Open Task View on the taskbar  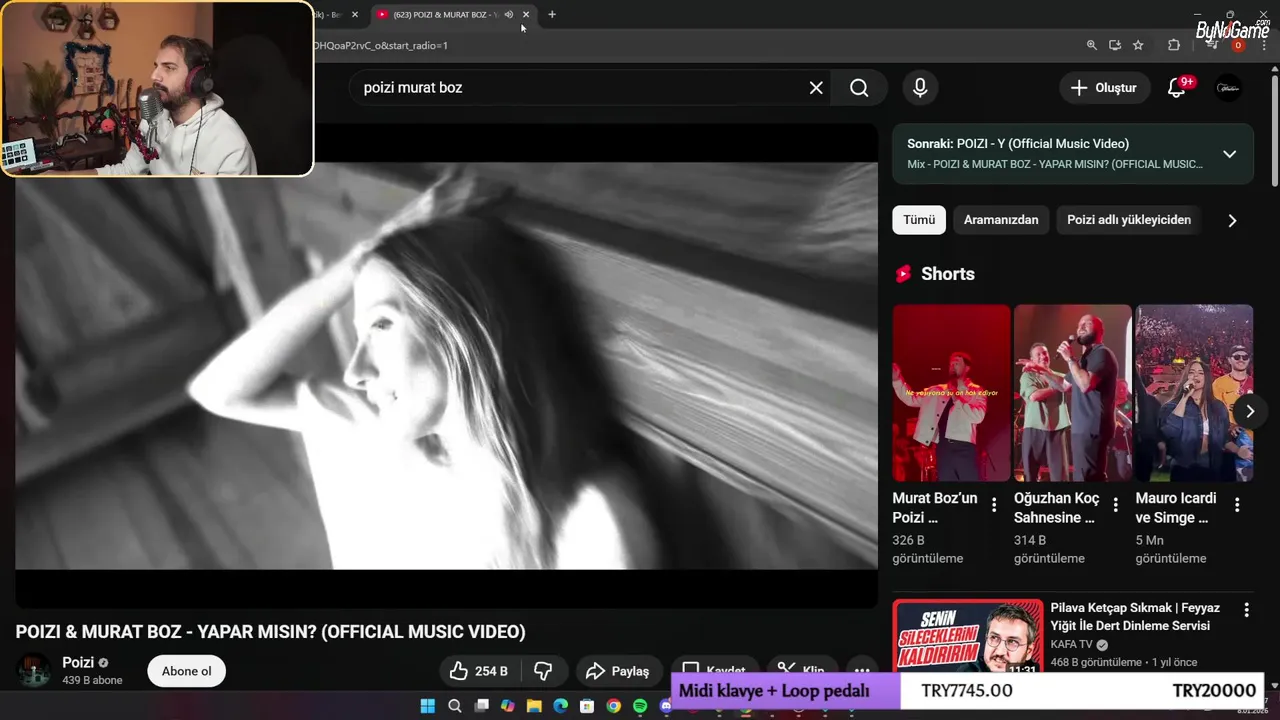(x=481, y=706)
